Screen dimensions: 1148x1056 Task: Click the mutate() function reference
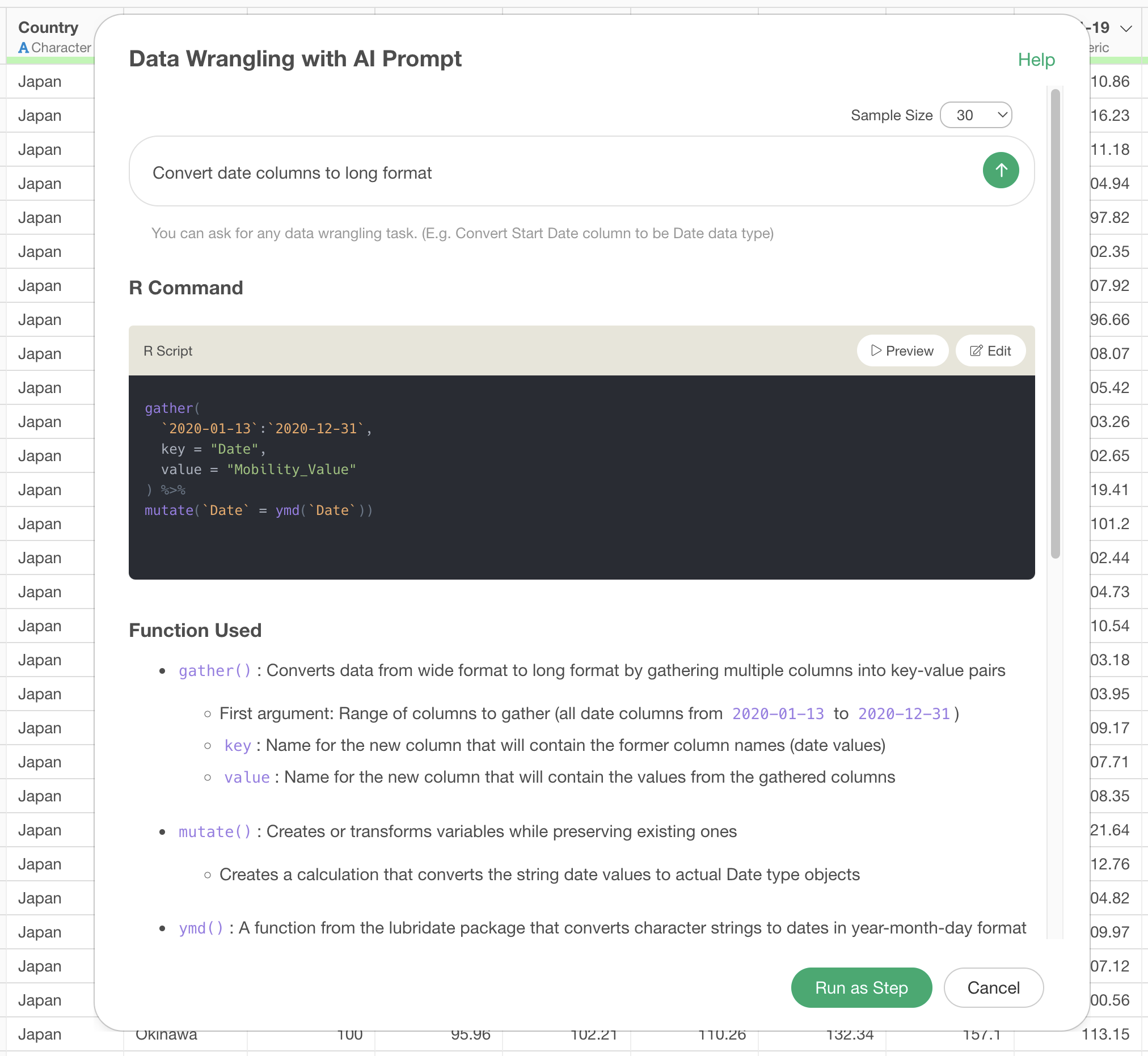click(214, 831)
